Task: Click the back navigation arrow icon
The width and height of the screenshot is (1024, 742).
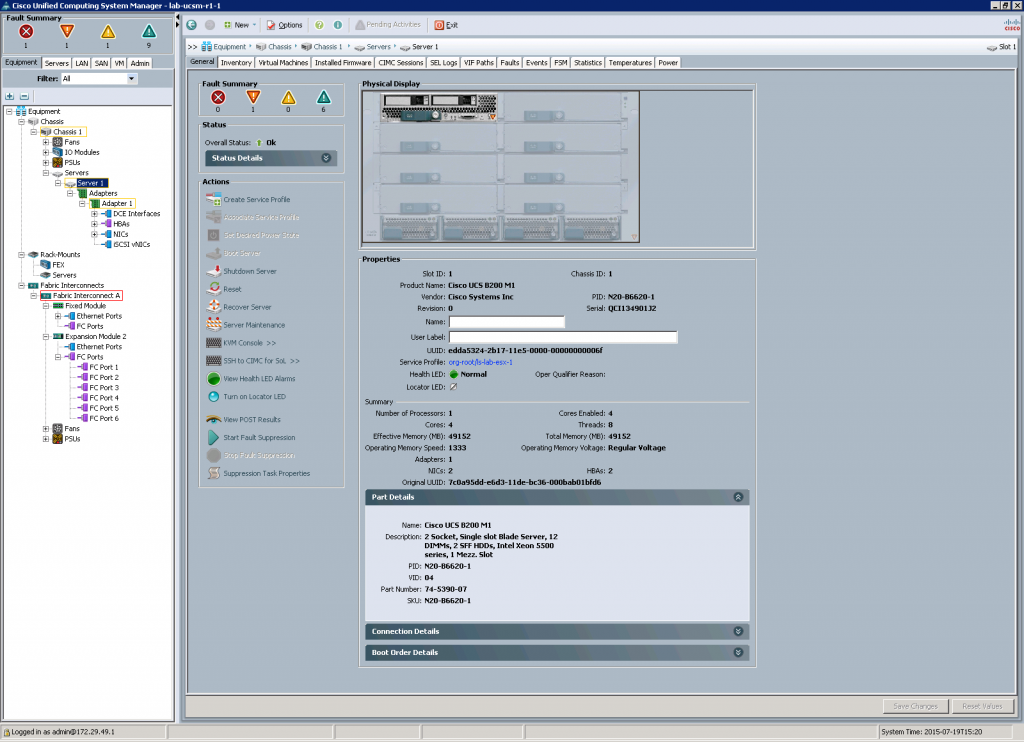Action: pos(191,25)
